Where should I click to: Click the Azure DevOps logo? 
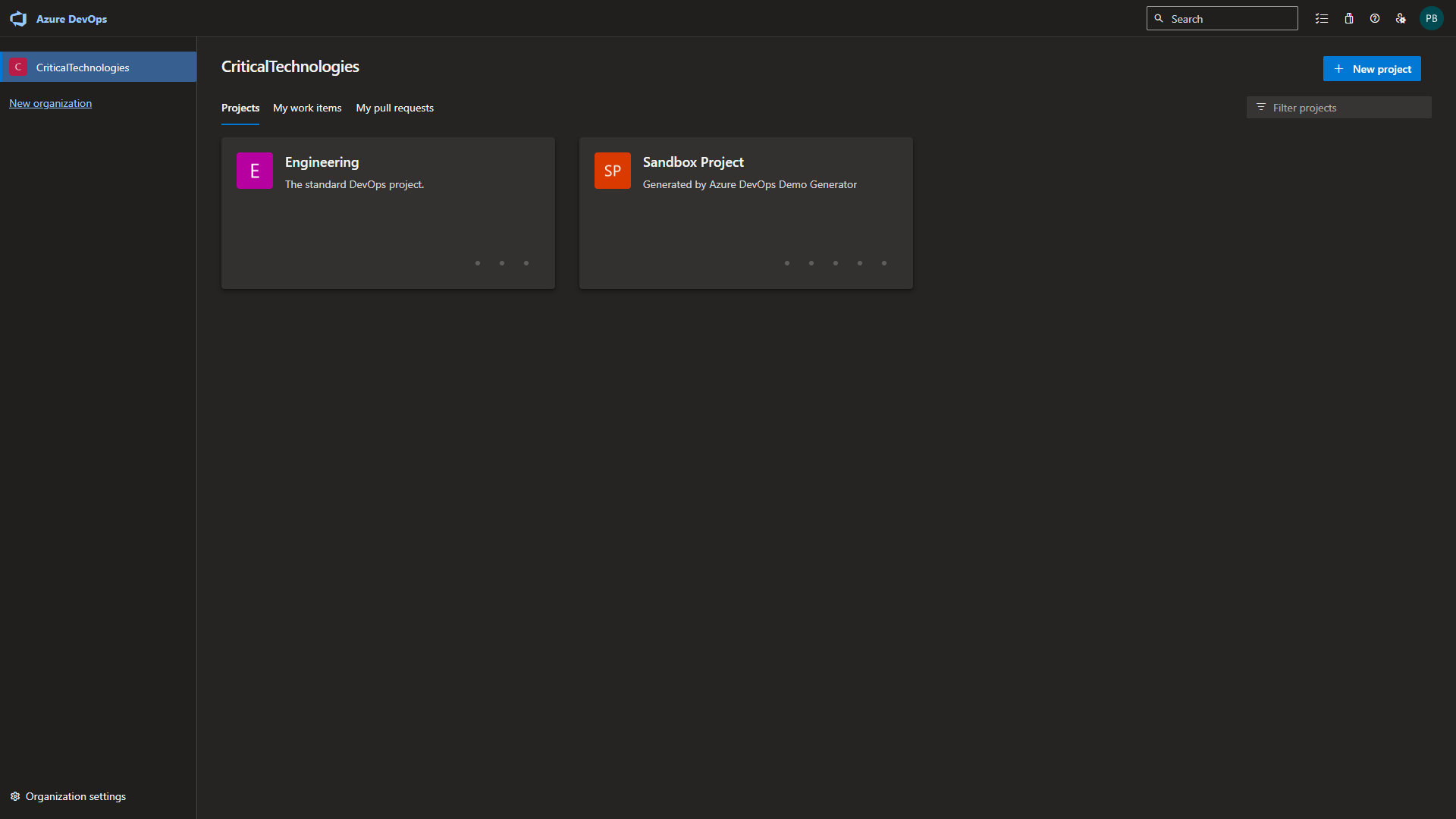tap(18, 18)
